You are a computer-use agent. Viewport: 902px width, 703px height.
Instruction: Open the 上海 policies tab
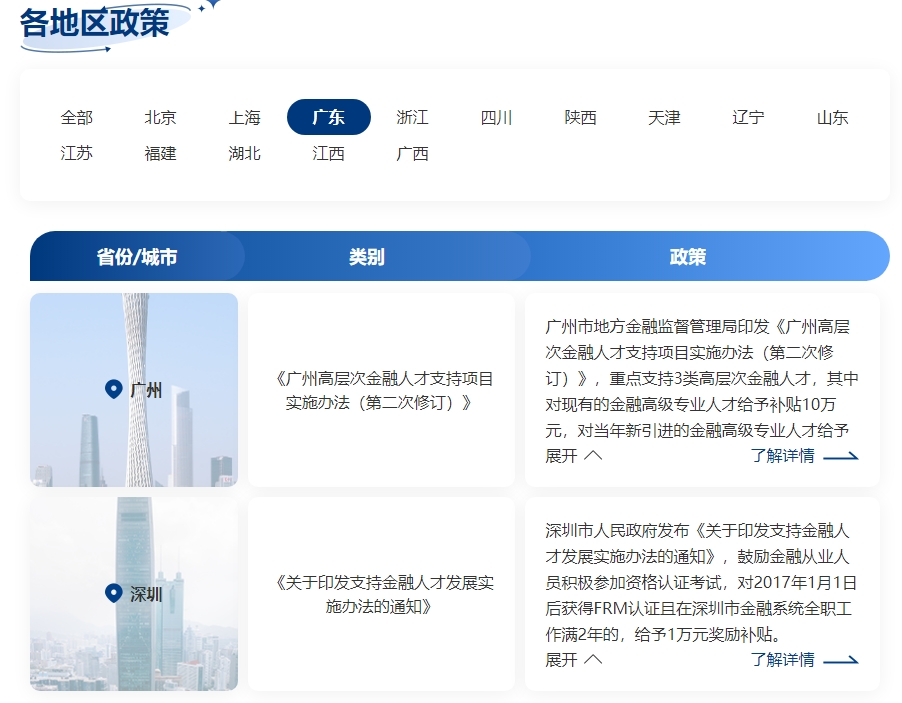click(x=245, y=117)
